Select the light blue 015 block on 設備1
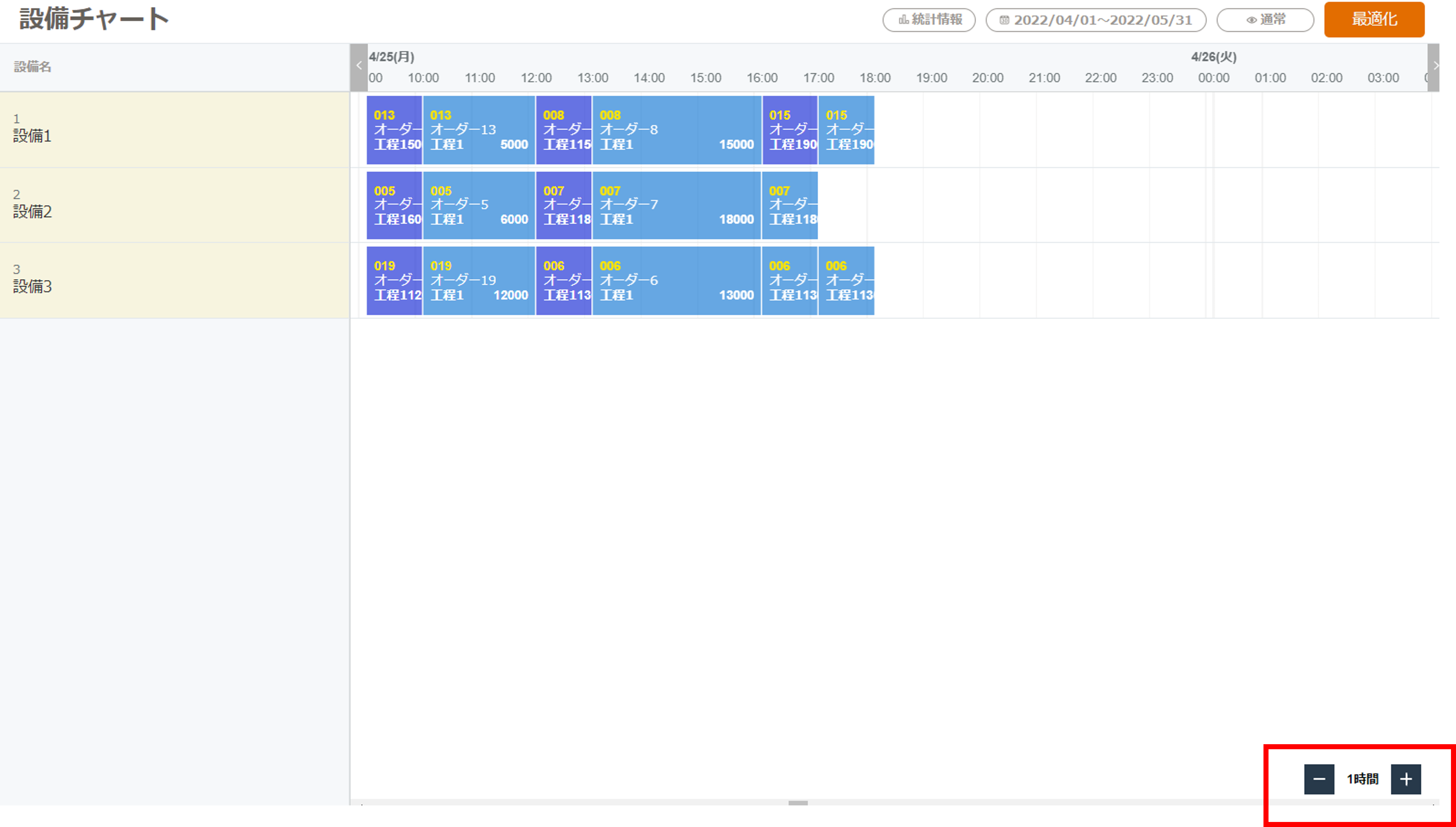The height and width of the screenshot is (827, 1456). 846,130
